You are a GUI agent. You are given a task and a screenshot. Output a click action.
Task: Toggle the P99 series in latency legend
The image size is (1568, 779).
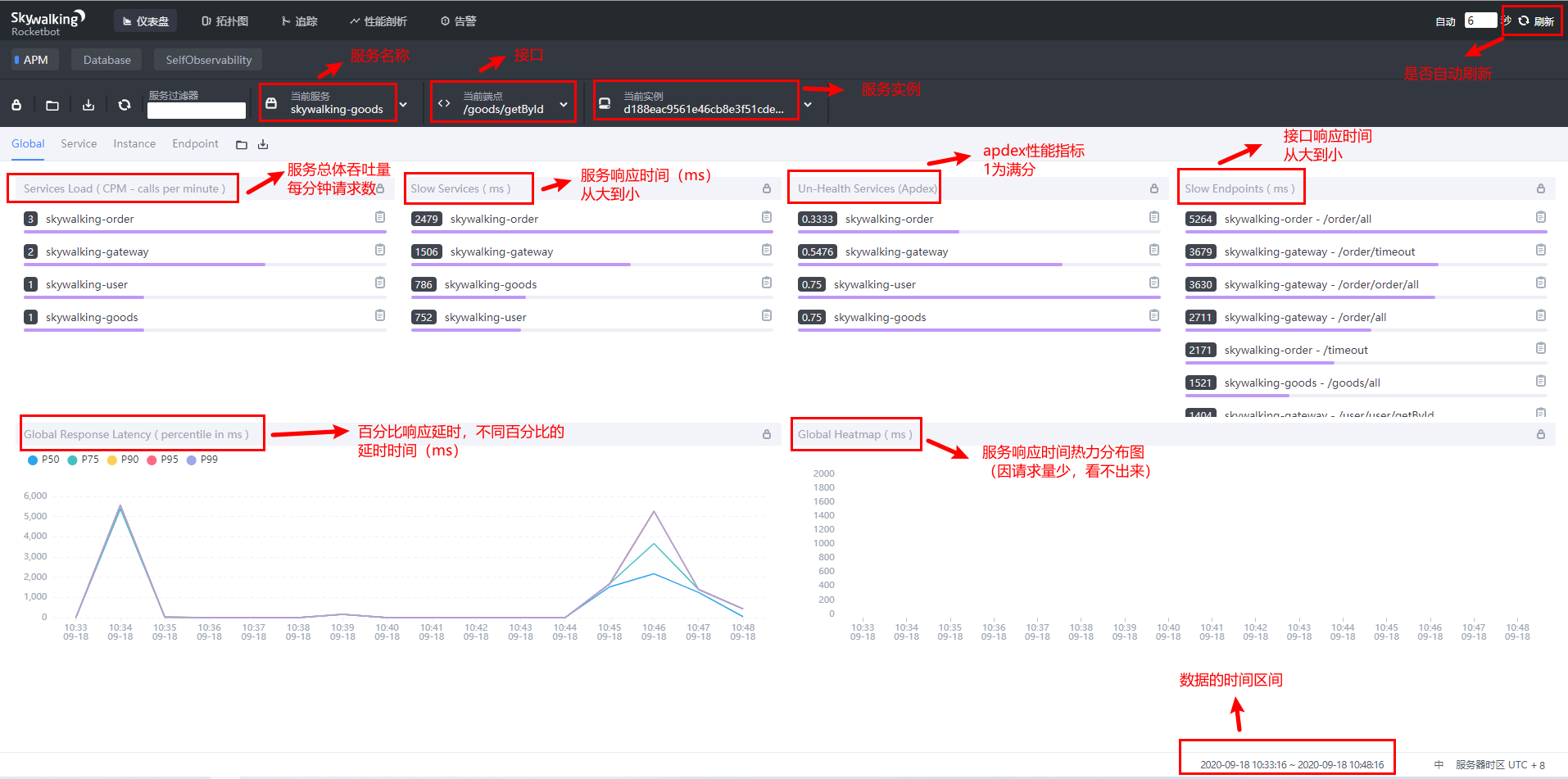click(x=202, y=460)
